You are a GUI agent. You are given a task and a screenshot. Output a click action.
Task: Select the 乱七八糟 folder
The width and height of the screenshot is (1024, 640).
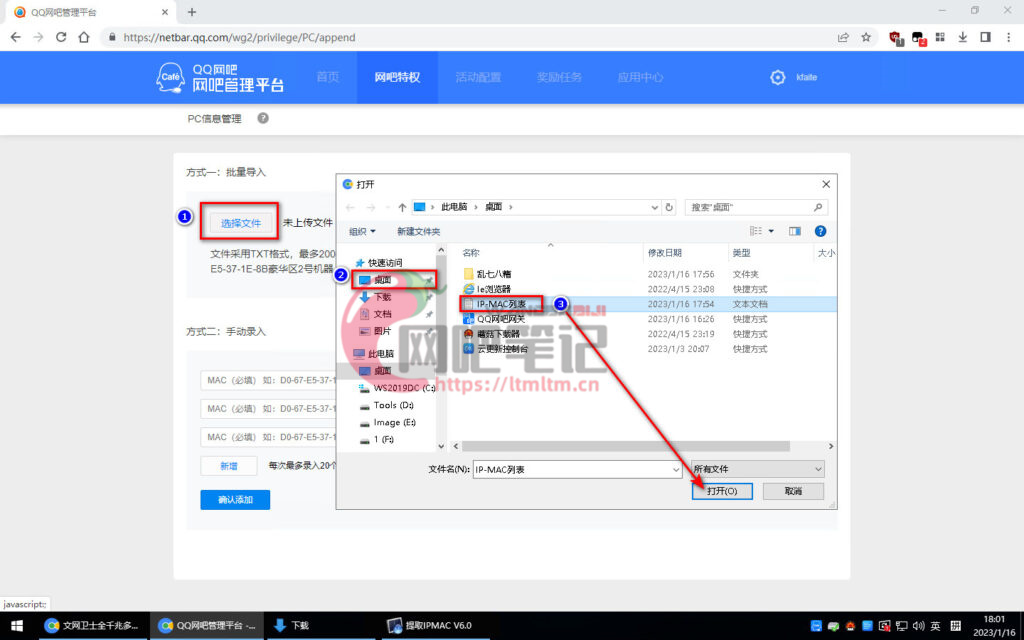click(494, 274)
